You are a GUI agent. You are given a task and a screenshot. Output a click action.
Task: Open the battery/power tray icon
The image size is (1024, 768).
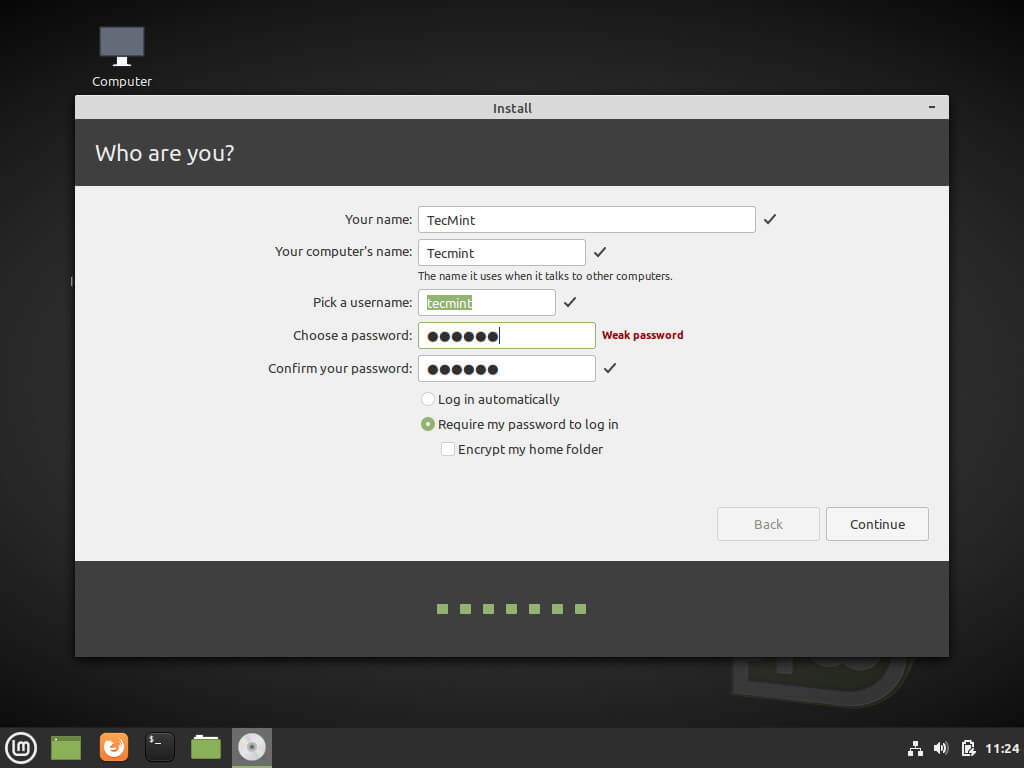tap(968, 748)
